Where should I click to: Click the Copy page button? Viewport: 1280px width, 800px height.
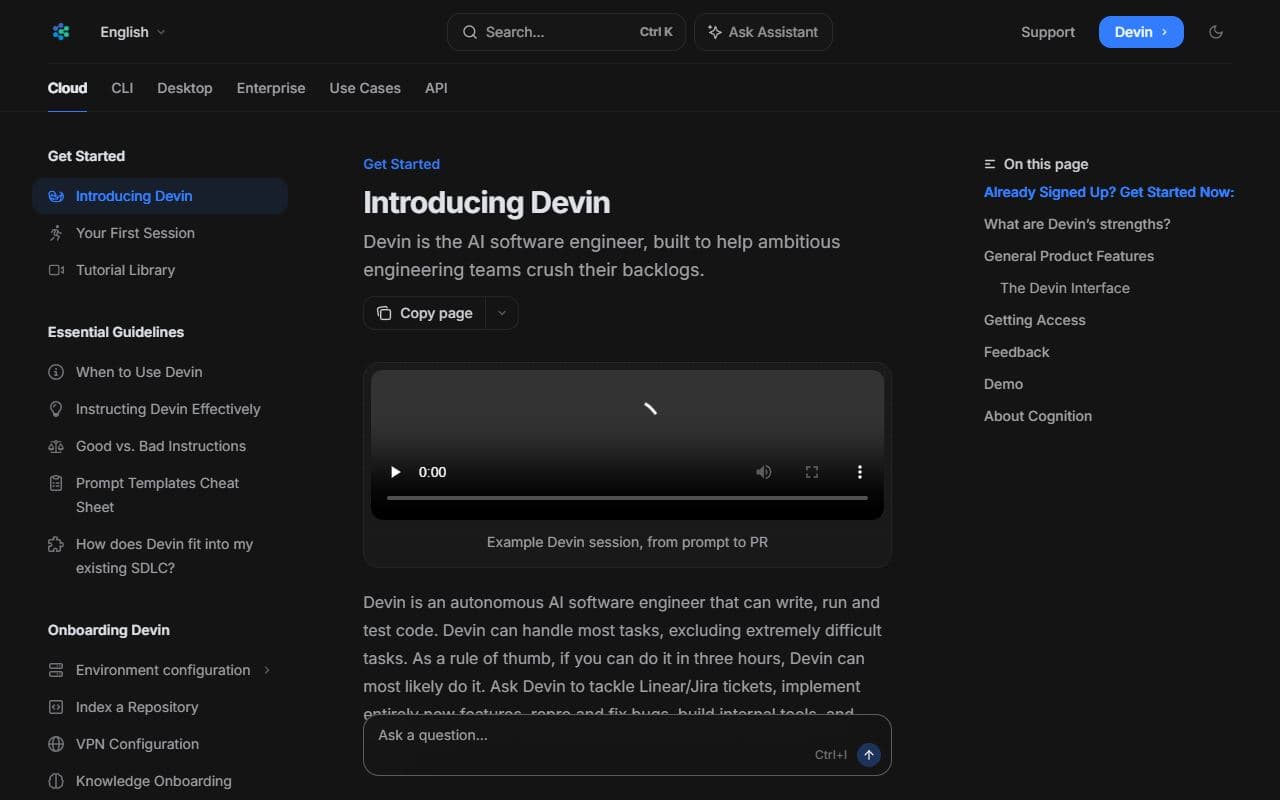pyautogui.click(x=425, y=313)
